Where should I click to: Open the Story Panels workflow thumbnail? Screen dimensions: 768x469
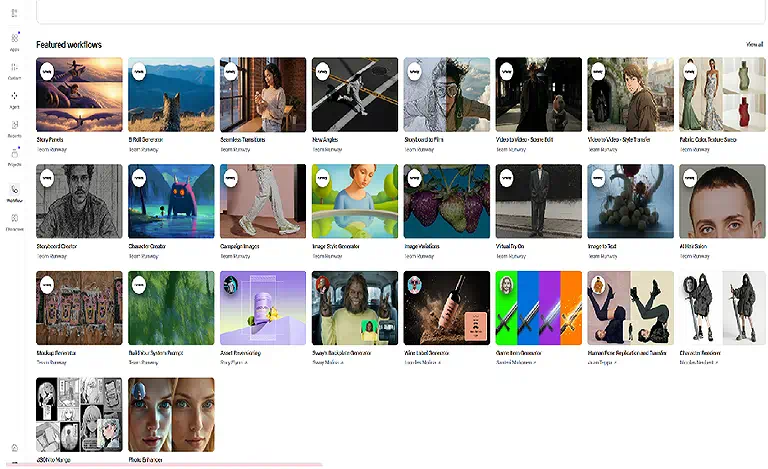pos(79,94)
